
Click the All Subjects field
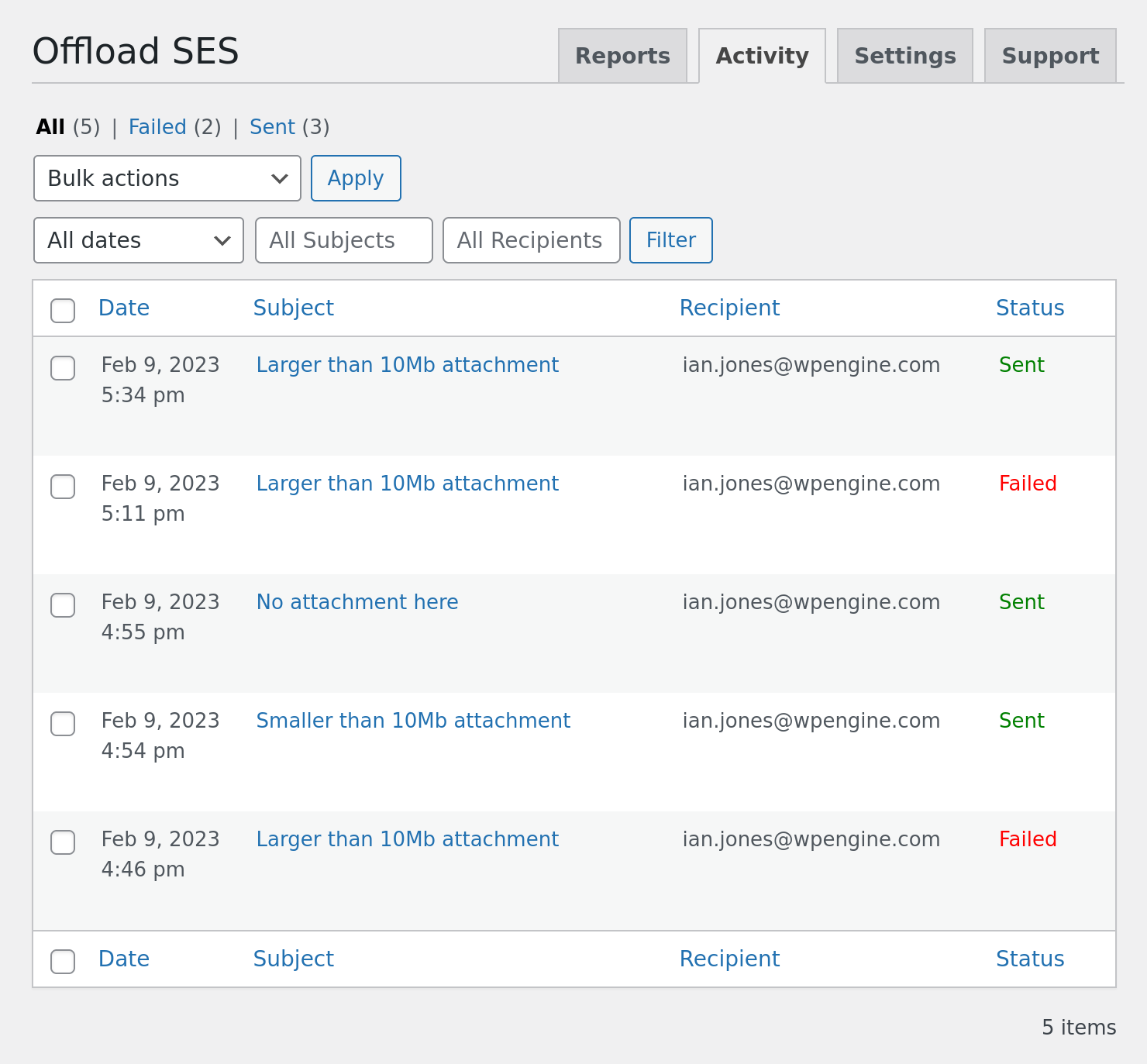coord(344,240)
